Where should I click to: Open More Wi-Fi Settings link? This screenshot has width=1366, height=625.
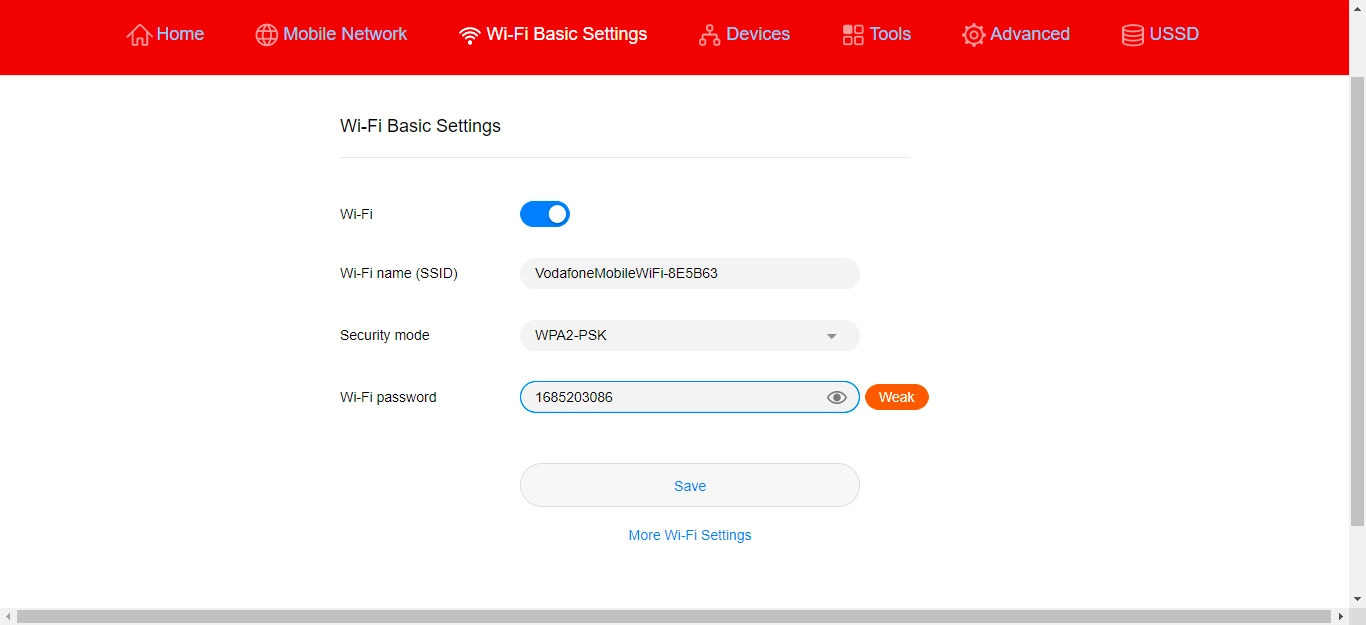(689, 535)
